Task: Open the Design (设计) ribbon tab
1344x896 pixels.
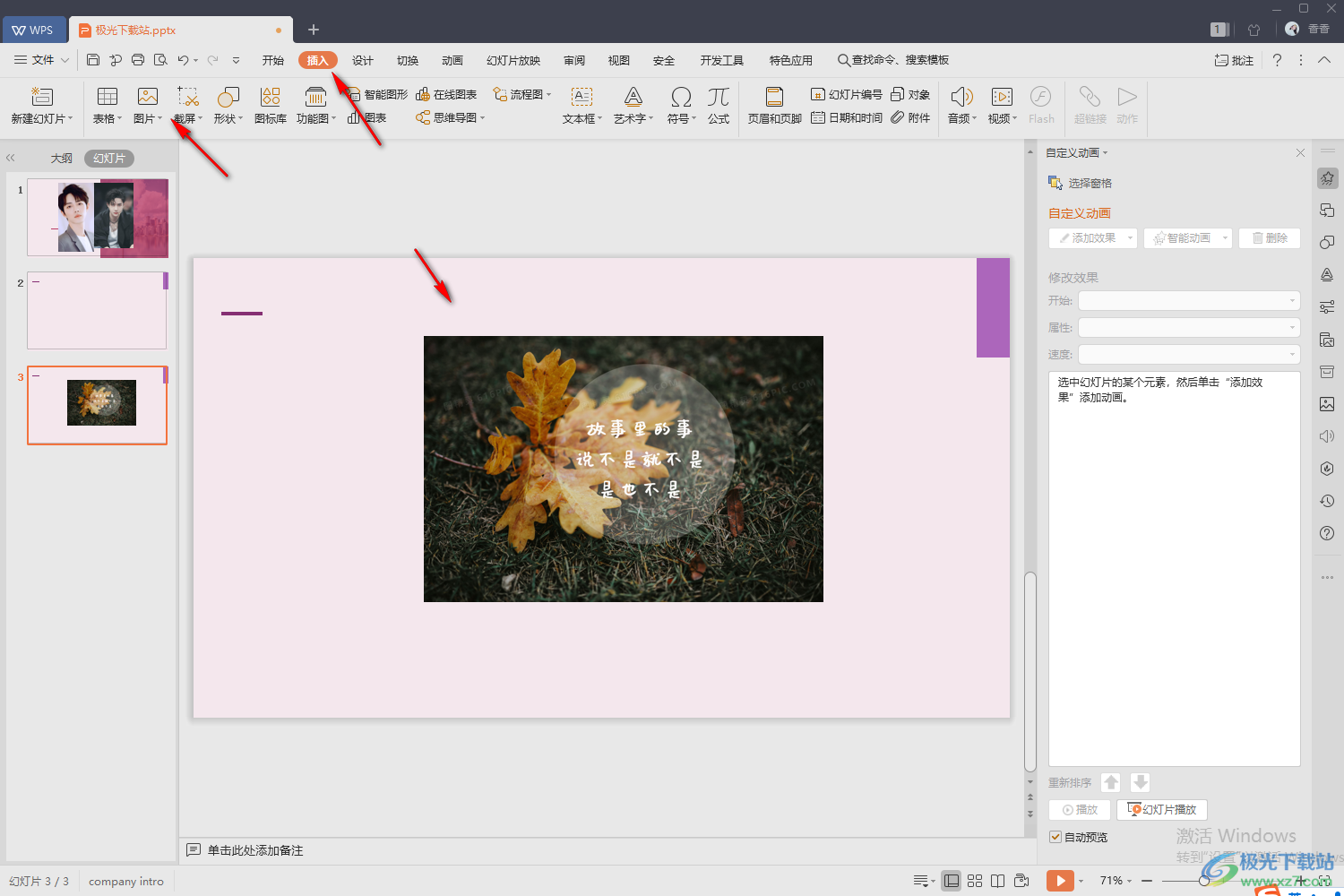Action: coord(363,60)
